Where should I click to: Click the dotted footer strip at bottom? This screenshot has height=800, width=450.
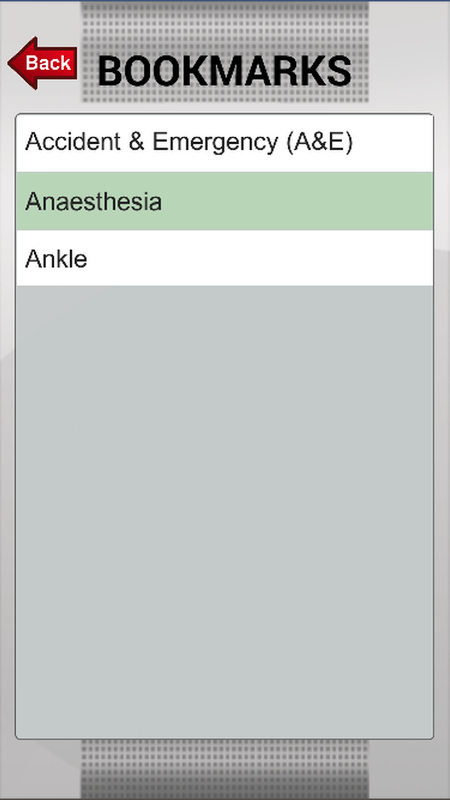tap(224, 769)
